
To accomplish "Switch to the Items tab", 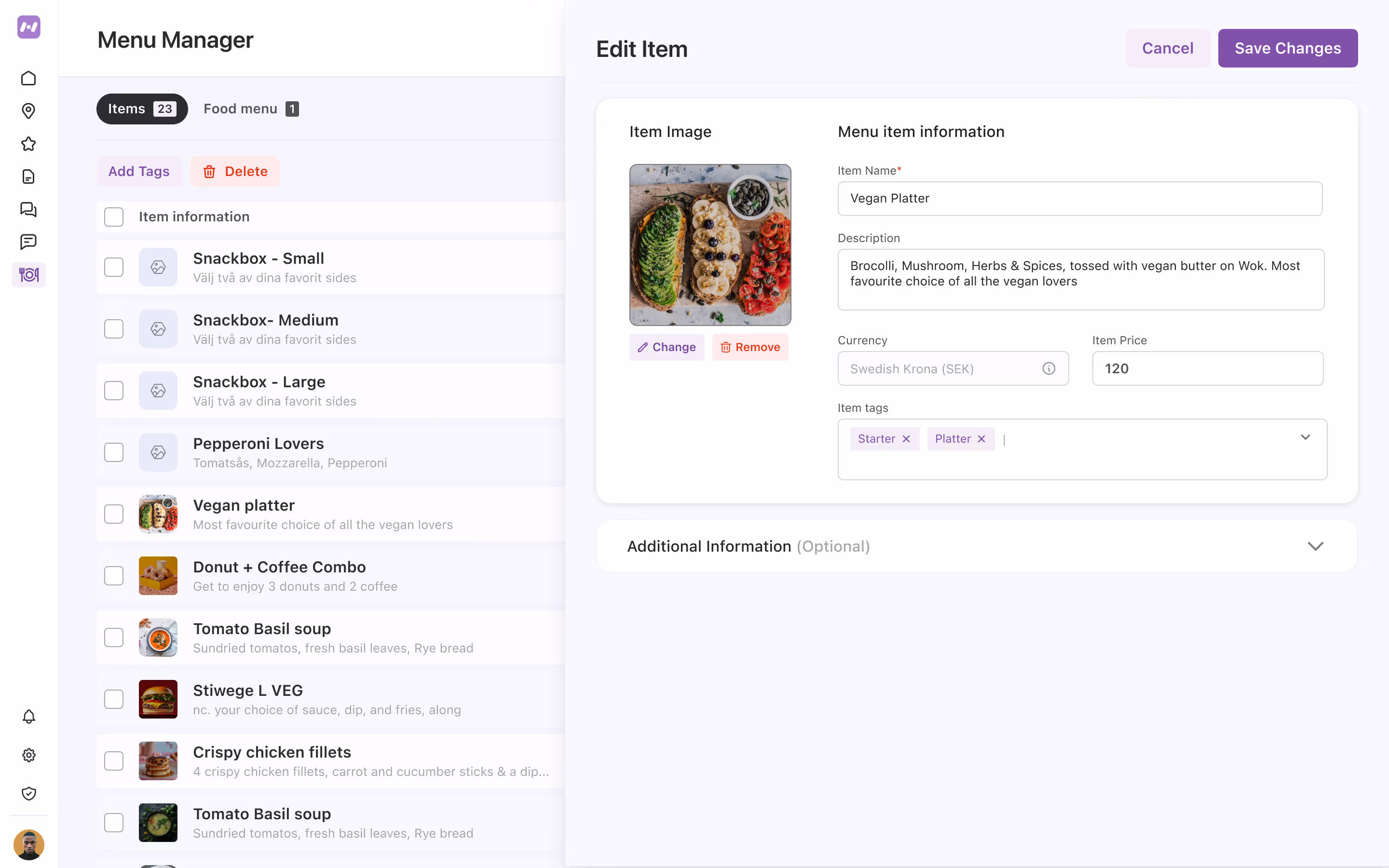I will point(142,109).
